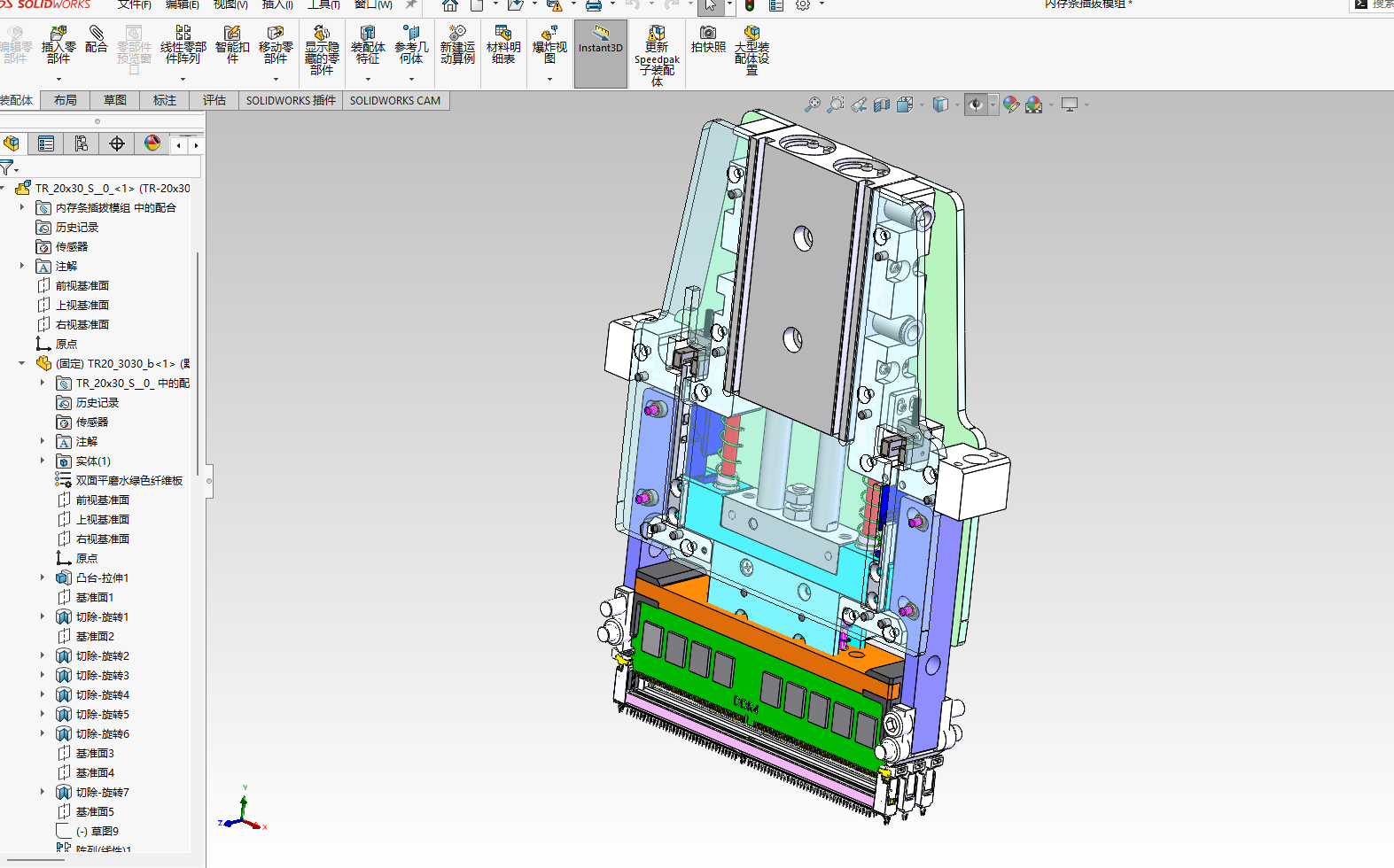Click the Previous View icon
The height and width of the screenshot is (868, 1394).
pyautogui.click(x=859, y=105)
